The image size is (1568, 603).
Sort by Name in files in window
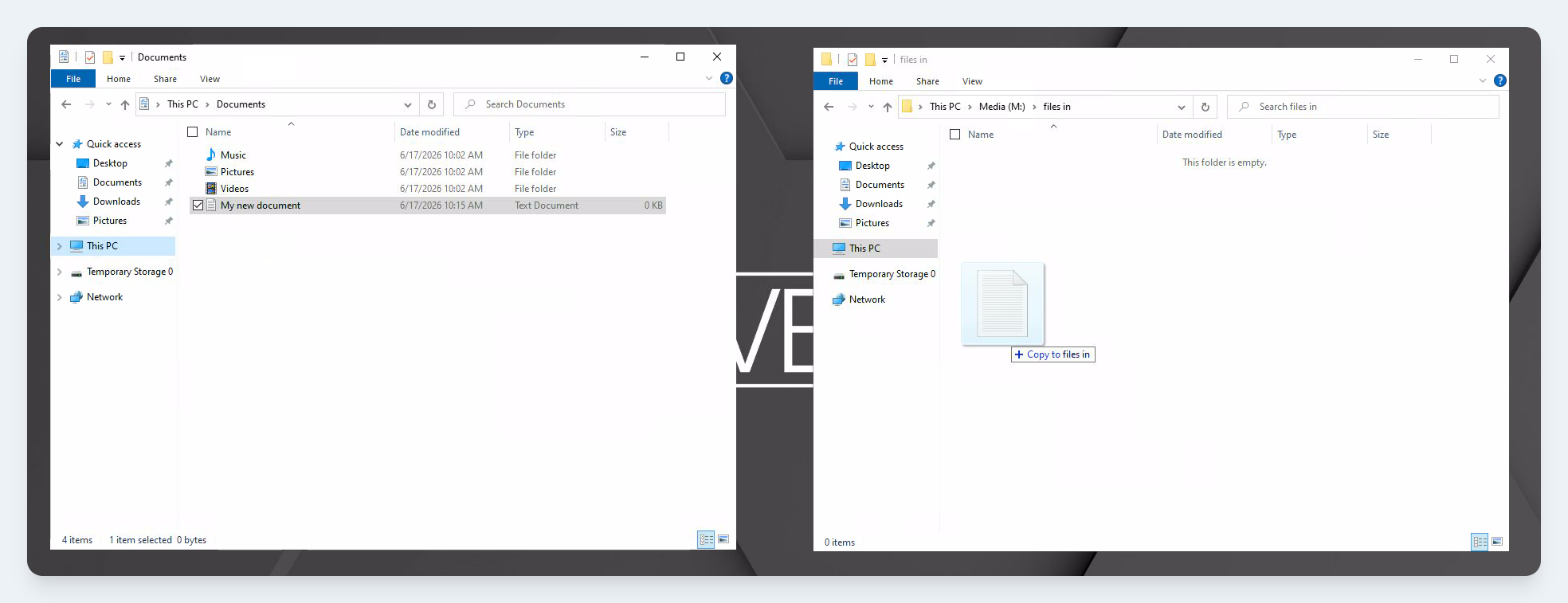click(x=981, y=135)
